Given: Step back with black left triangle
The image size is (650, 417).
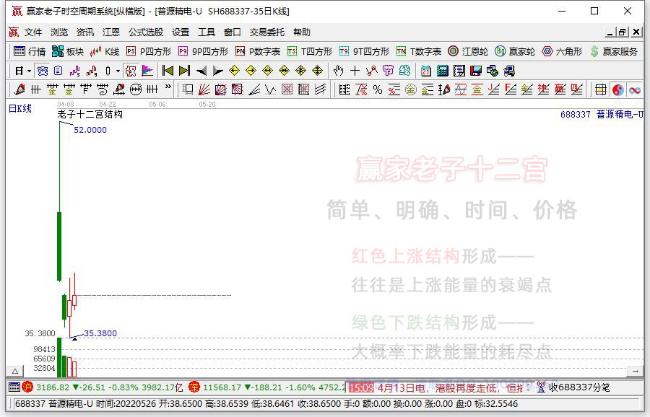Looking at the screenshot, I should [201, 71].
